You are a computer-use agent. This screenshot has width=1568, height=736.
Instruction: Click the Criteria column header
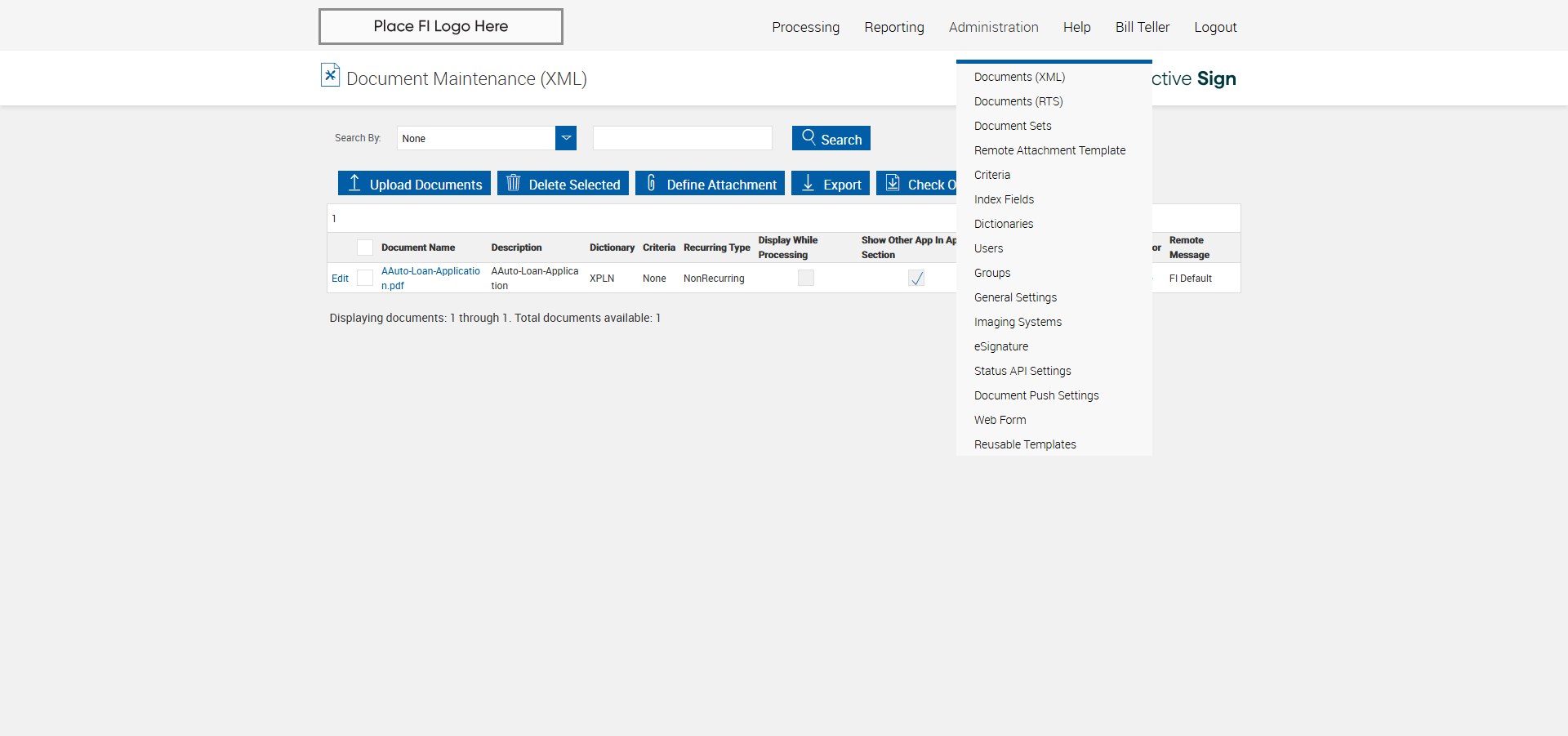click(x=659, y=248)
